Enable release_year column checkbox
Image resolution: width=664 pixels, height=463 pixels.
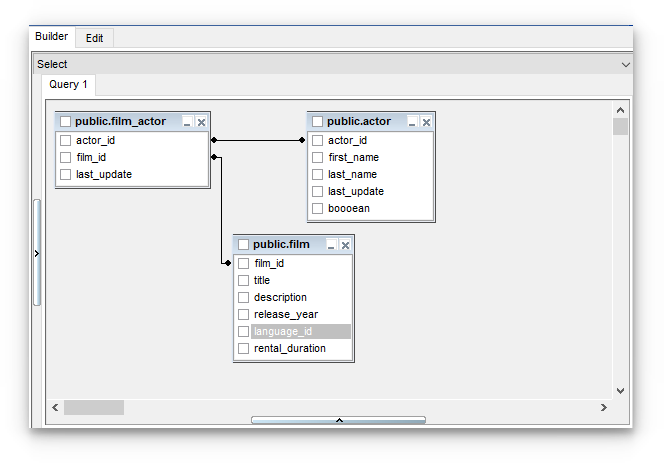click(x=243, y=314)
